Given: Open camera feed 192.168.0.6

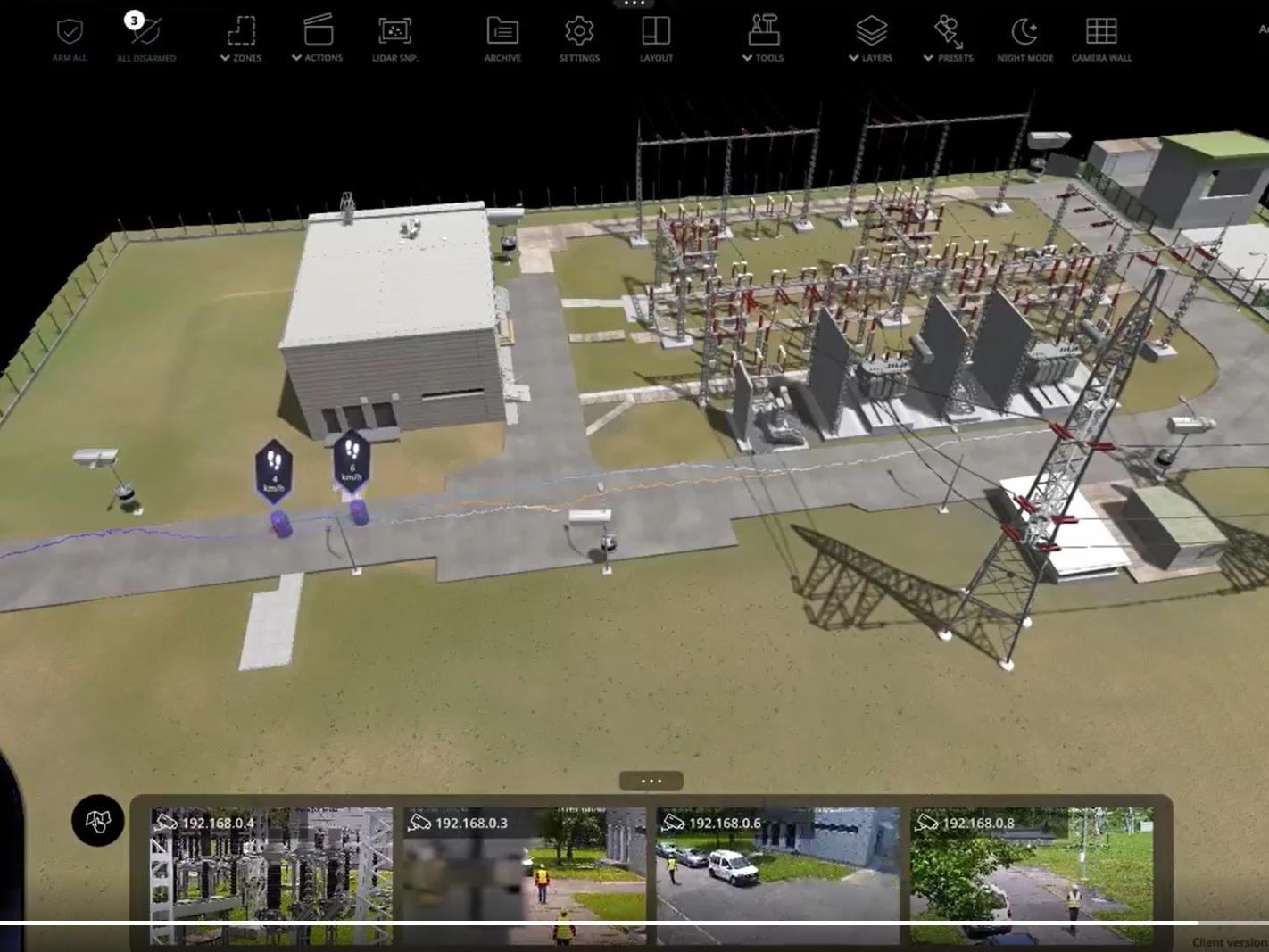Looking at the screenshot, I should pos(778,876).
